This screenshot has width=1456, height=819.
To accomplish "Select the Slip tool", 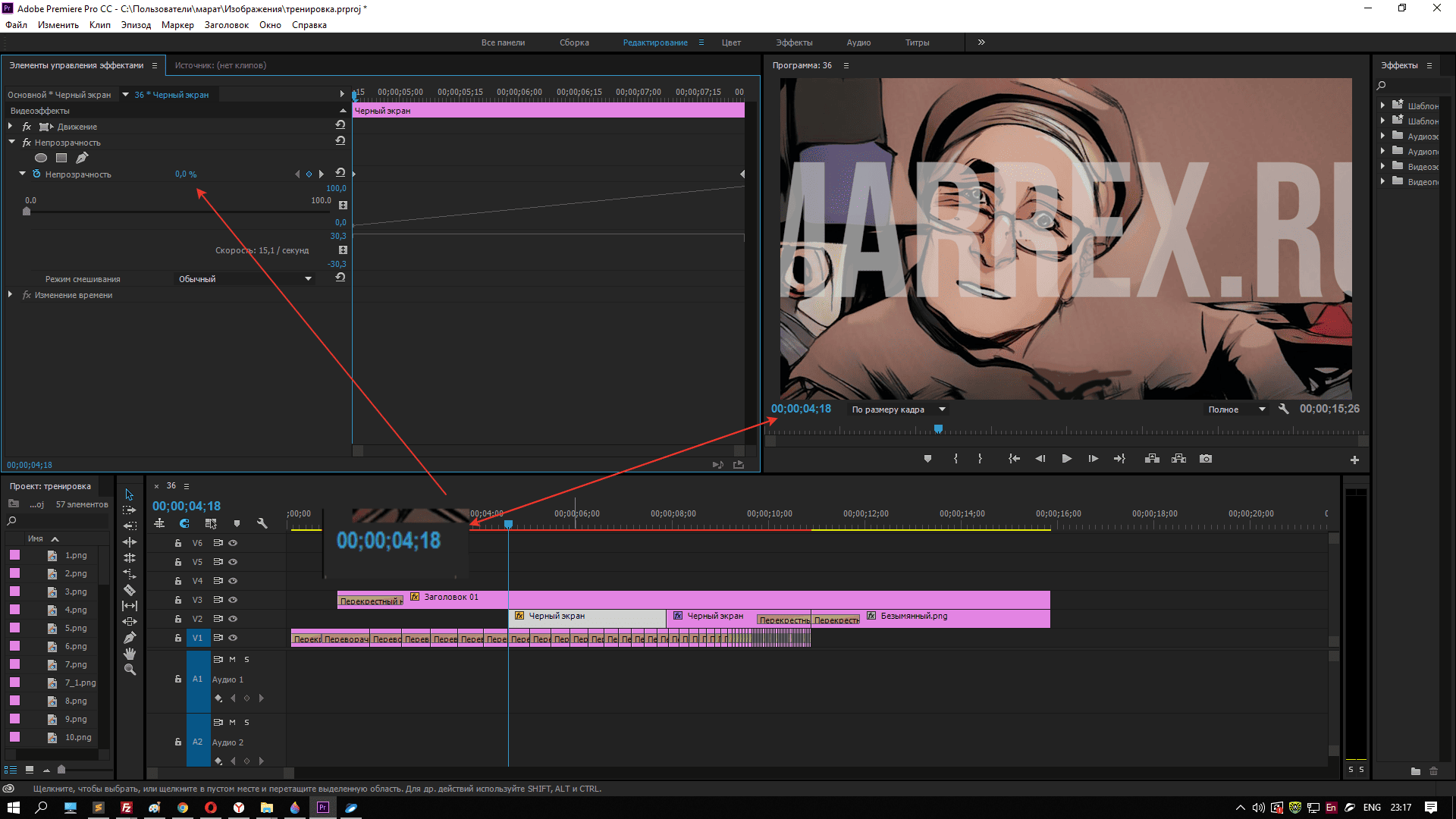I will point(130,606).
